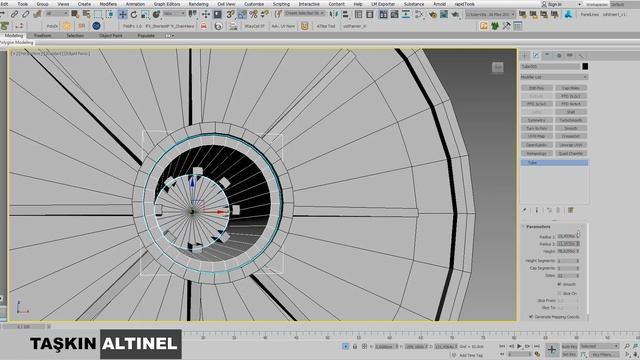Open the Display panel icon
Screen dimensions: 640x360
tap(570, 56)
